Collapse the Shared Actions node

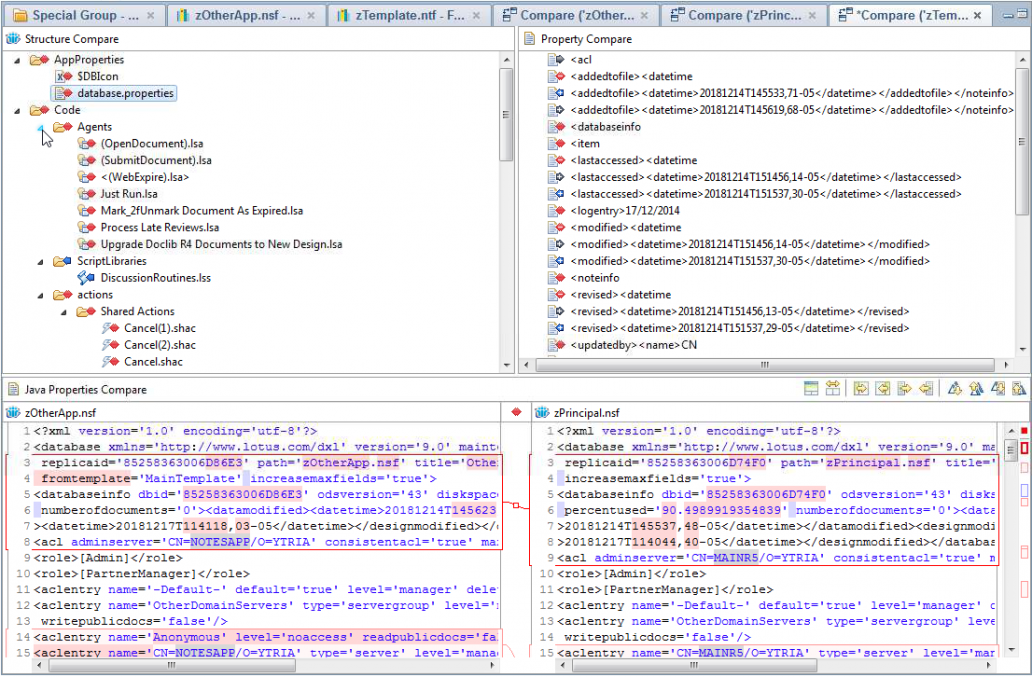(x=64, y=312)
